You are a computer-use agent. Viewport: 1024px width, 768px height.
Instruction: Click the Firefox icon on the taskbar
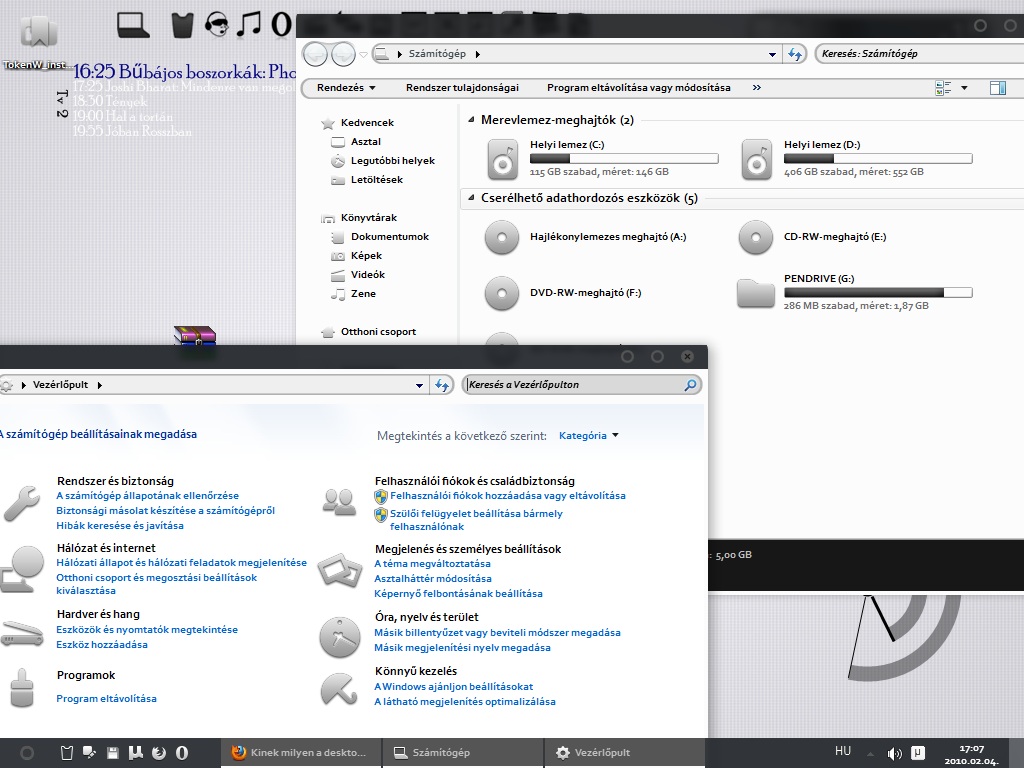[x=238, y=752]
